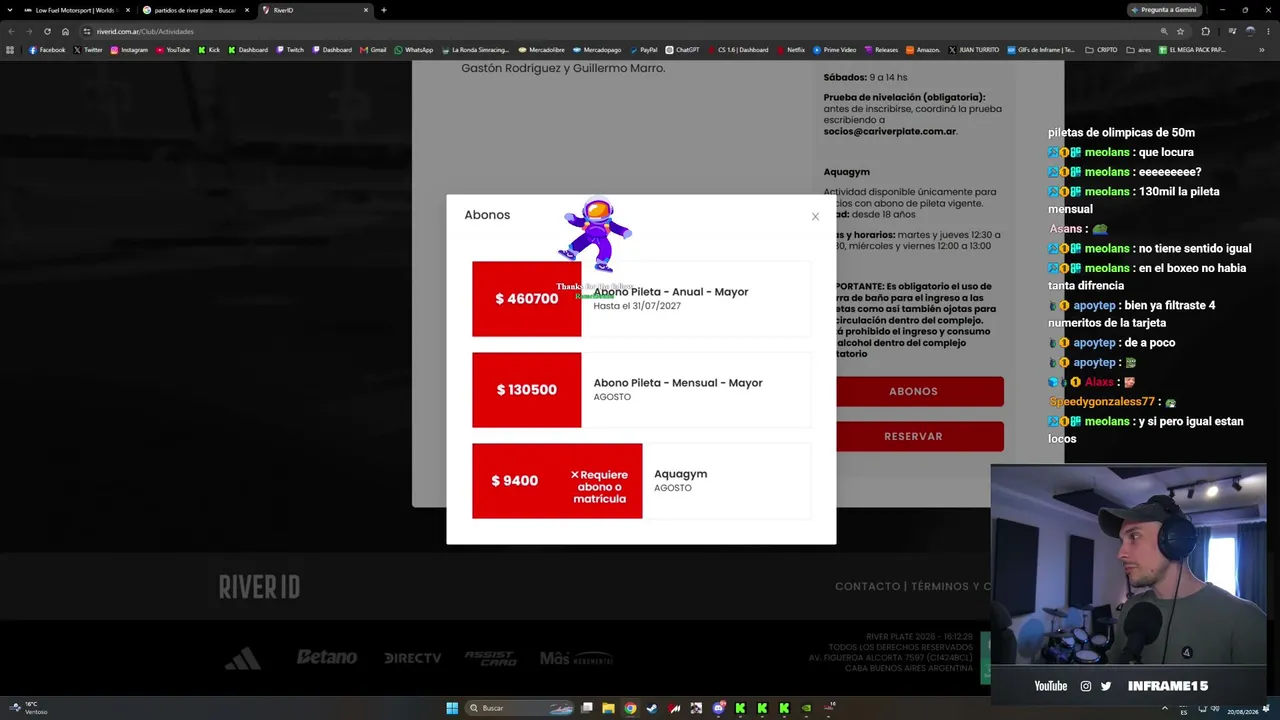Open the YouTube bookmark
This screenshot has width=1280, height=720.
[173, 50]
